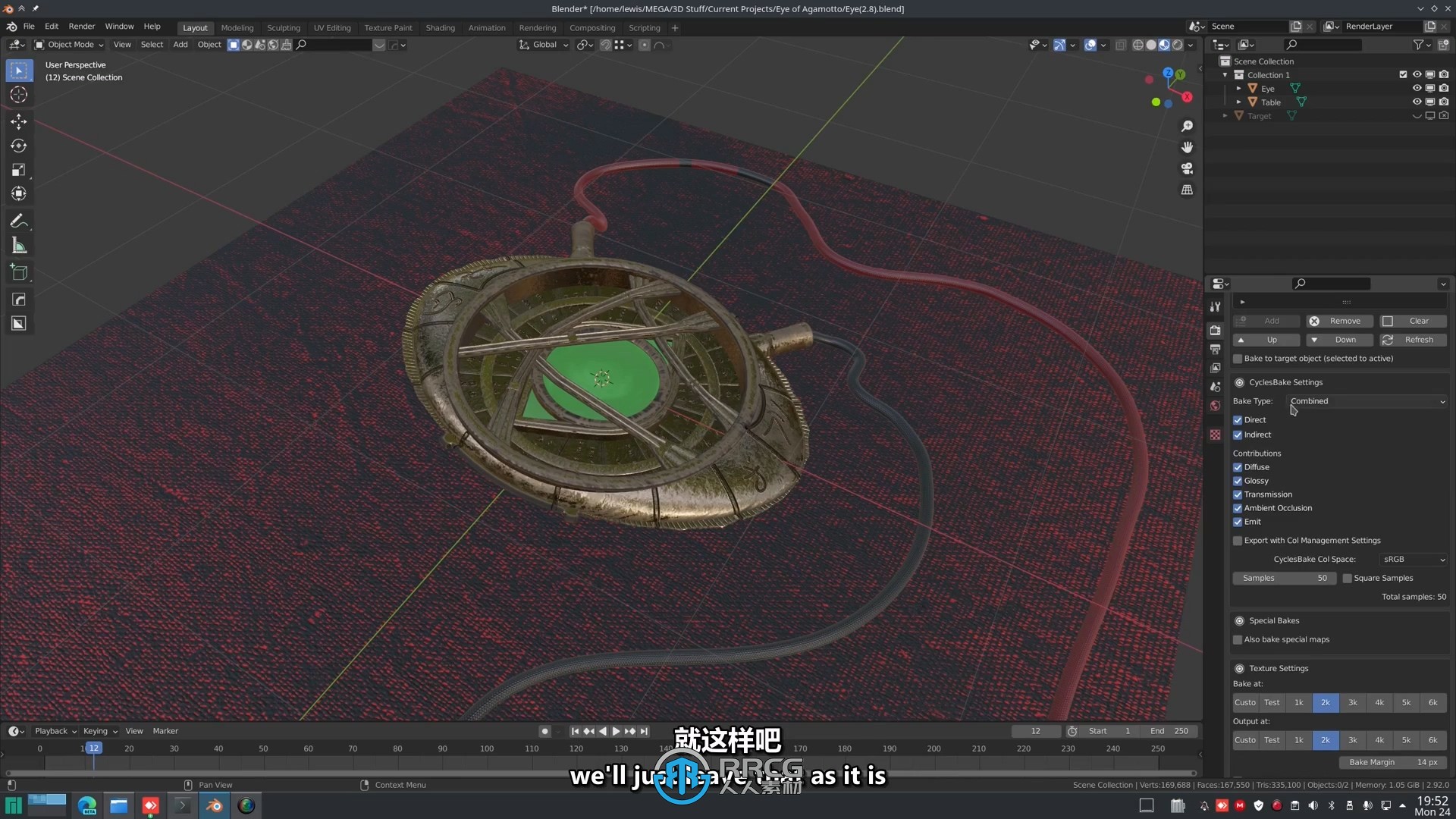Click the viewport zoom magnifier icon
Image resolution: width=1456 pixels, height=819 pixels.
[x=1187, y=126]
